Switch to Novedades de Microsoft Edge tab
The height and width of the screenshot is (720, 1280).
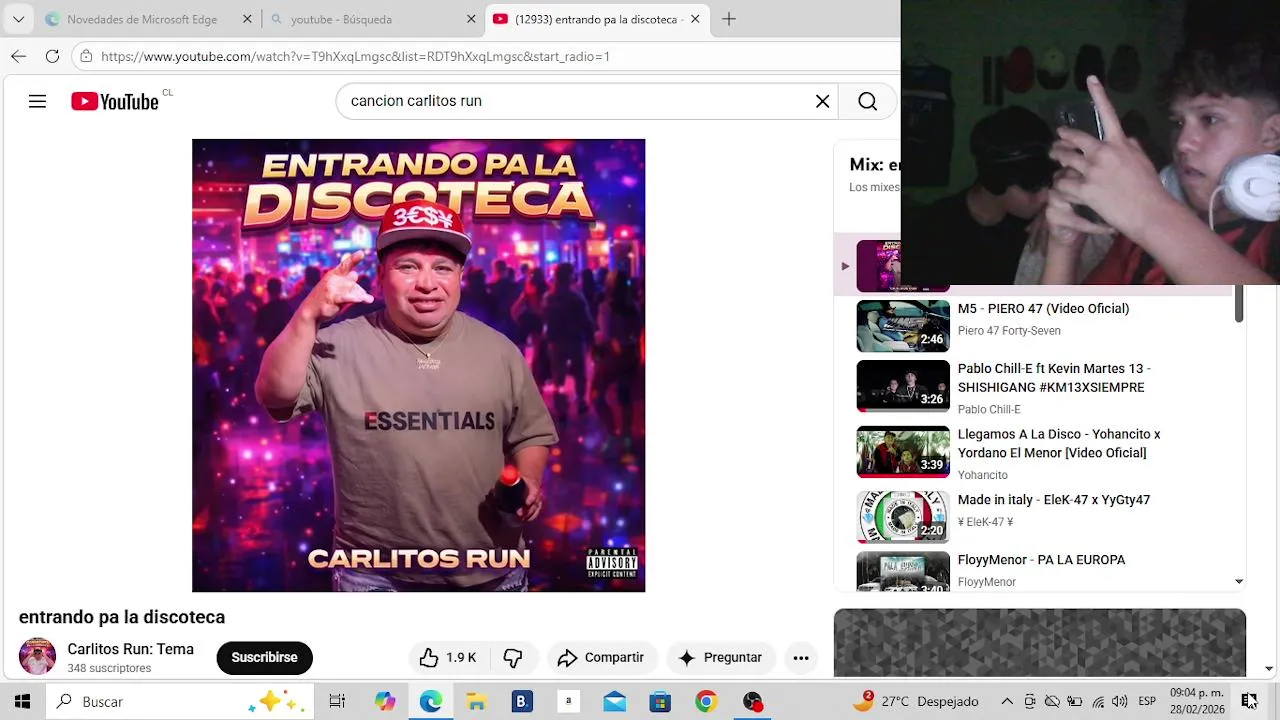[x=141, y=19]
